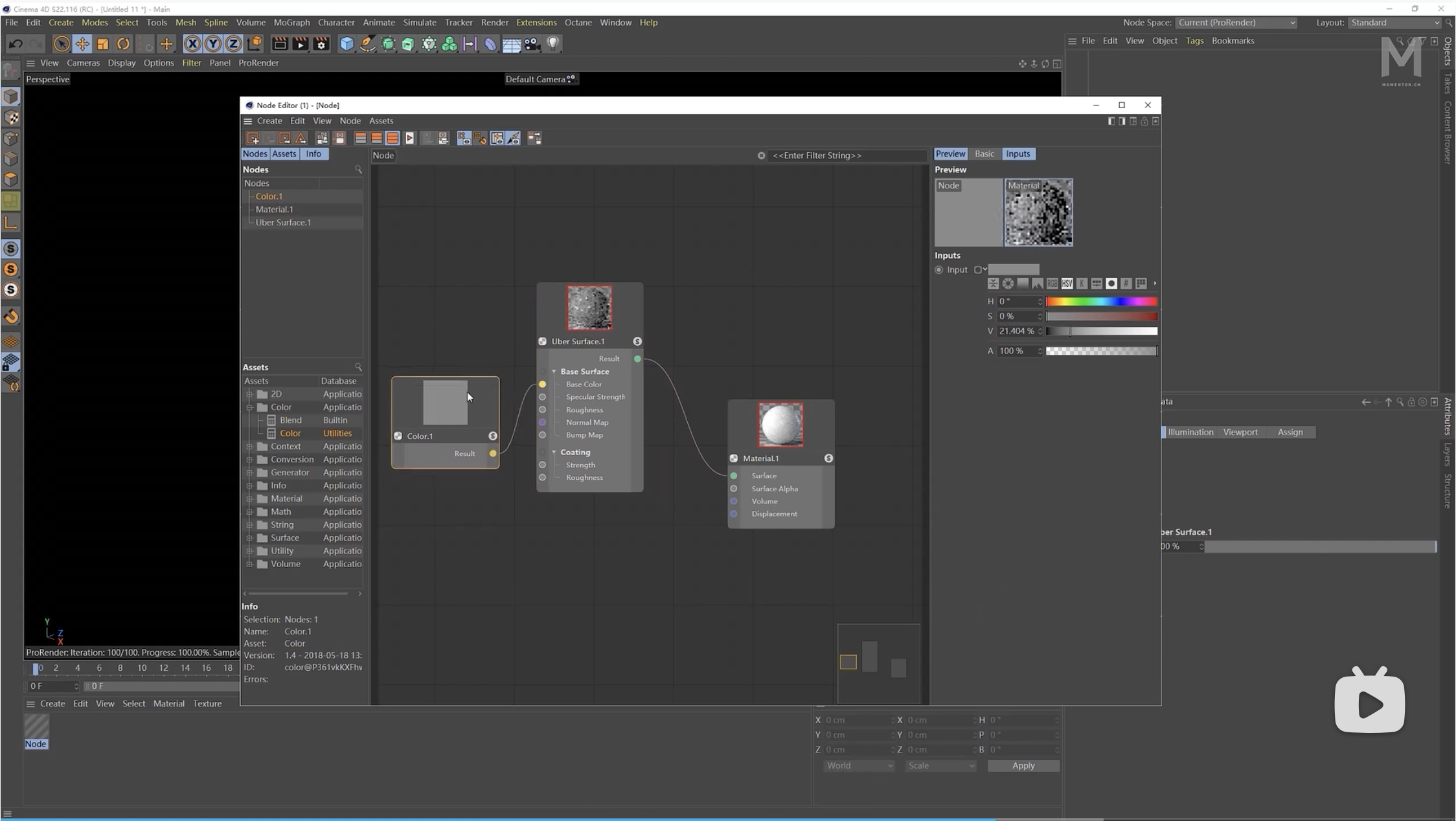Add a Light object from toolbar

point(553,44)
